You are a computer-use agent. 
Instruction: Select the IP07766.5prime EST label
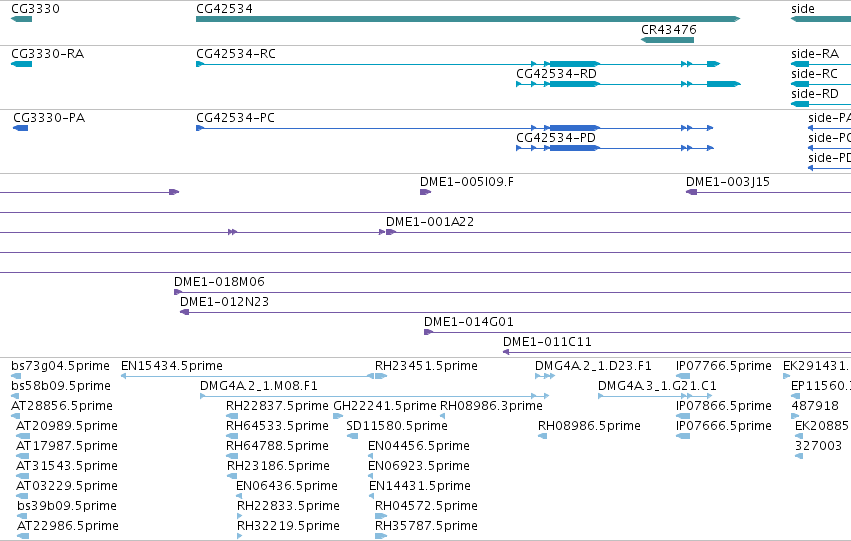pyautogui.click(x=723, y=366)
